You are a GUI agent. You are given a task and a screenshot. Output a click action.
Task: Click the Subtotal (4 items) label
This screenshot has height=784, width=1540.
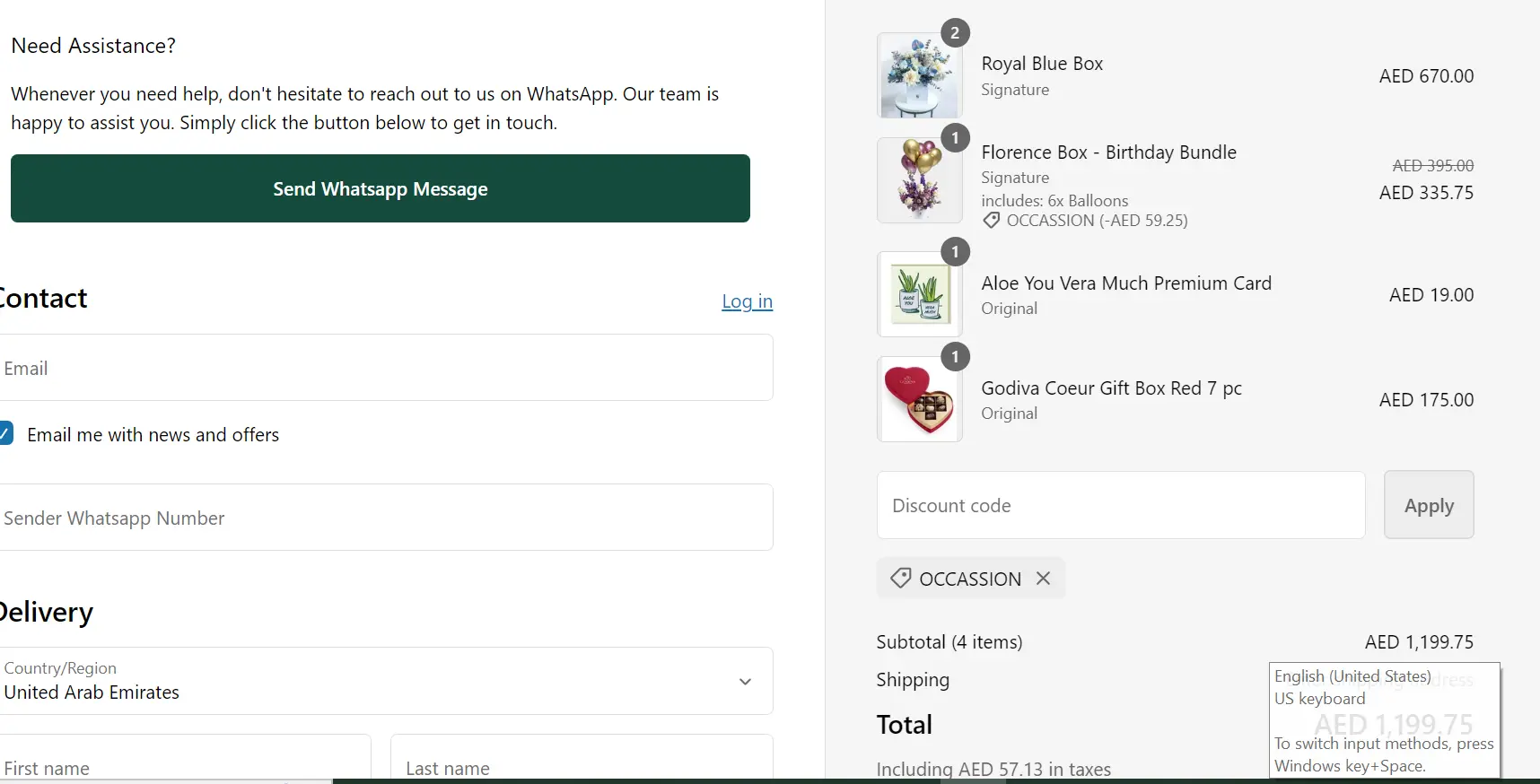pos(949,642)
